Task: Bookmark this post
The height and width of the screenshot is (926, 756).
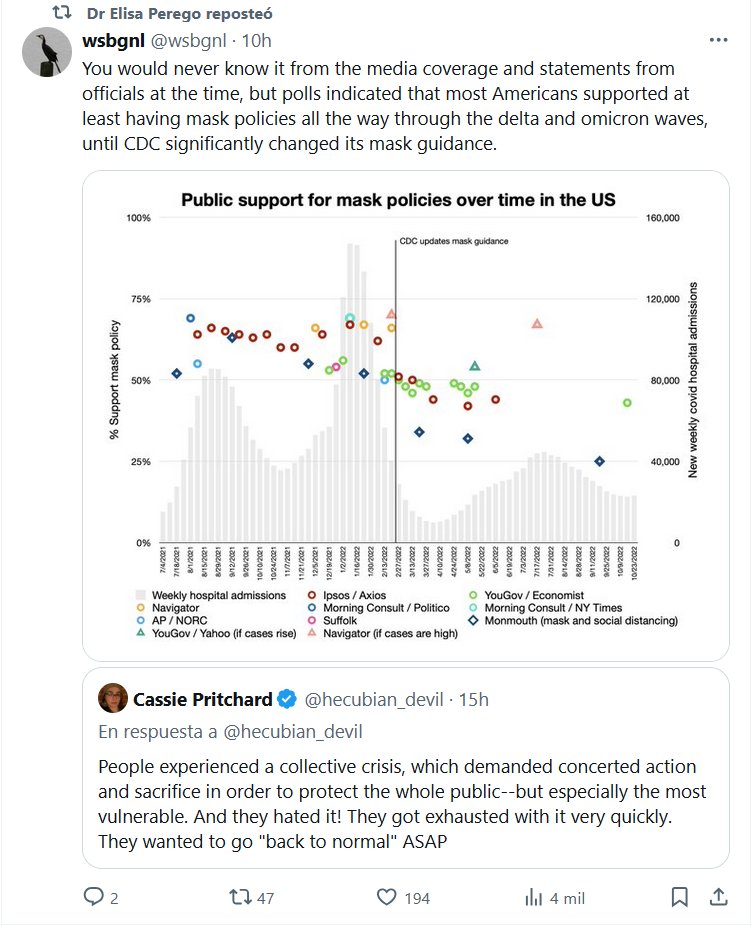Action: [x=679, y=897]
